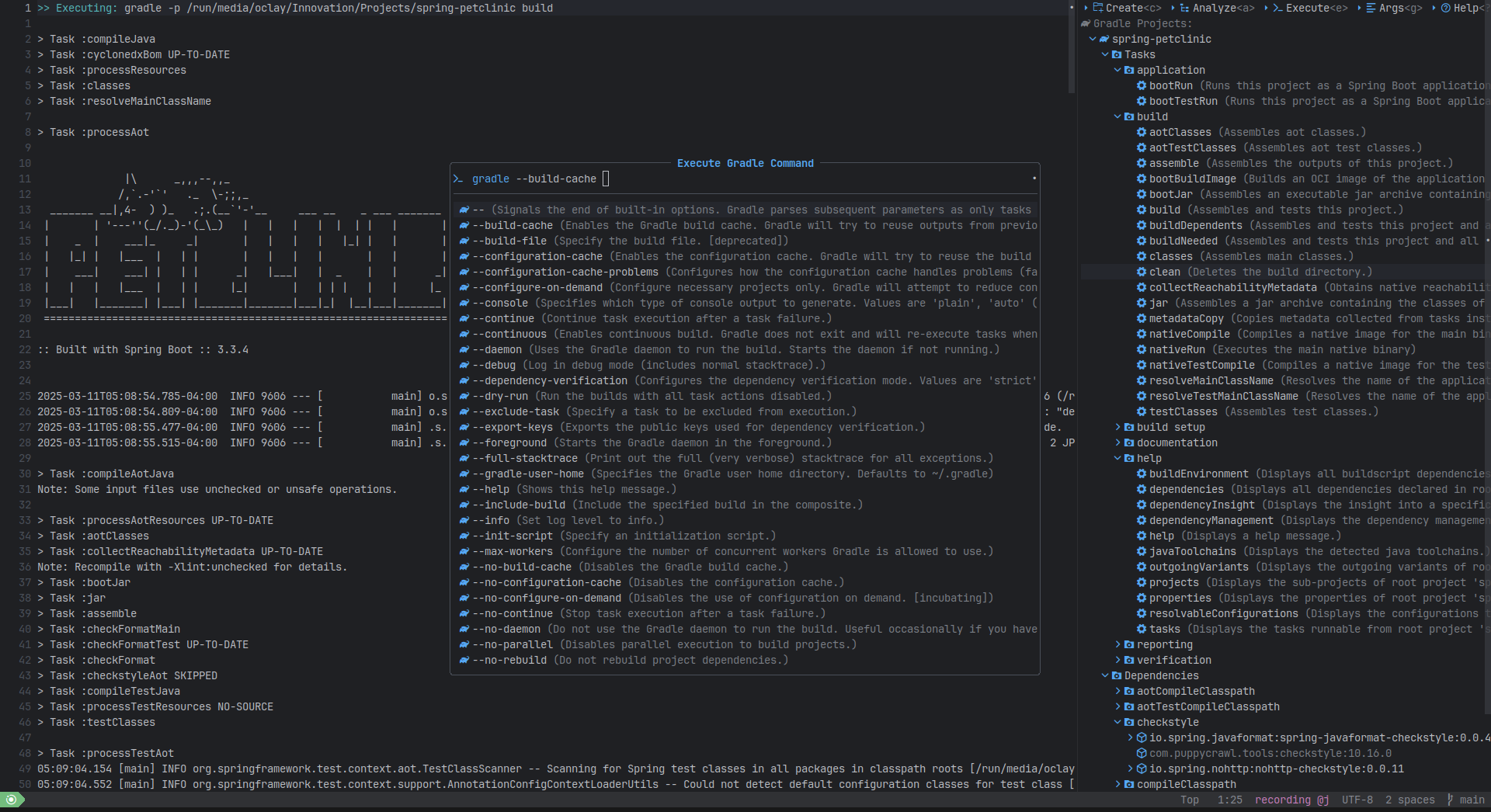Click the recording indicator in the statusline
Screen dimensions: 1491x812
[1291, 800]
